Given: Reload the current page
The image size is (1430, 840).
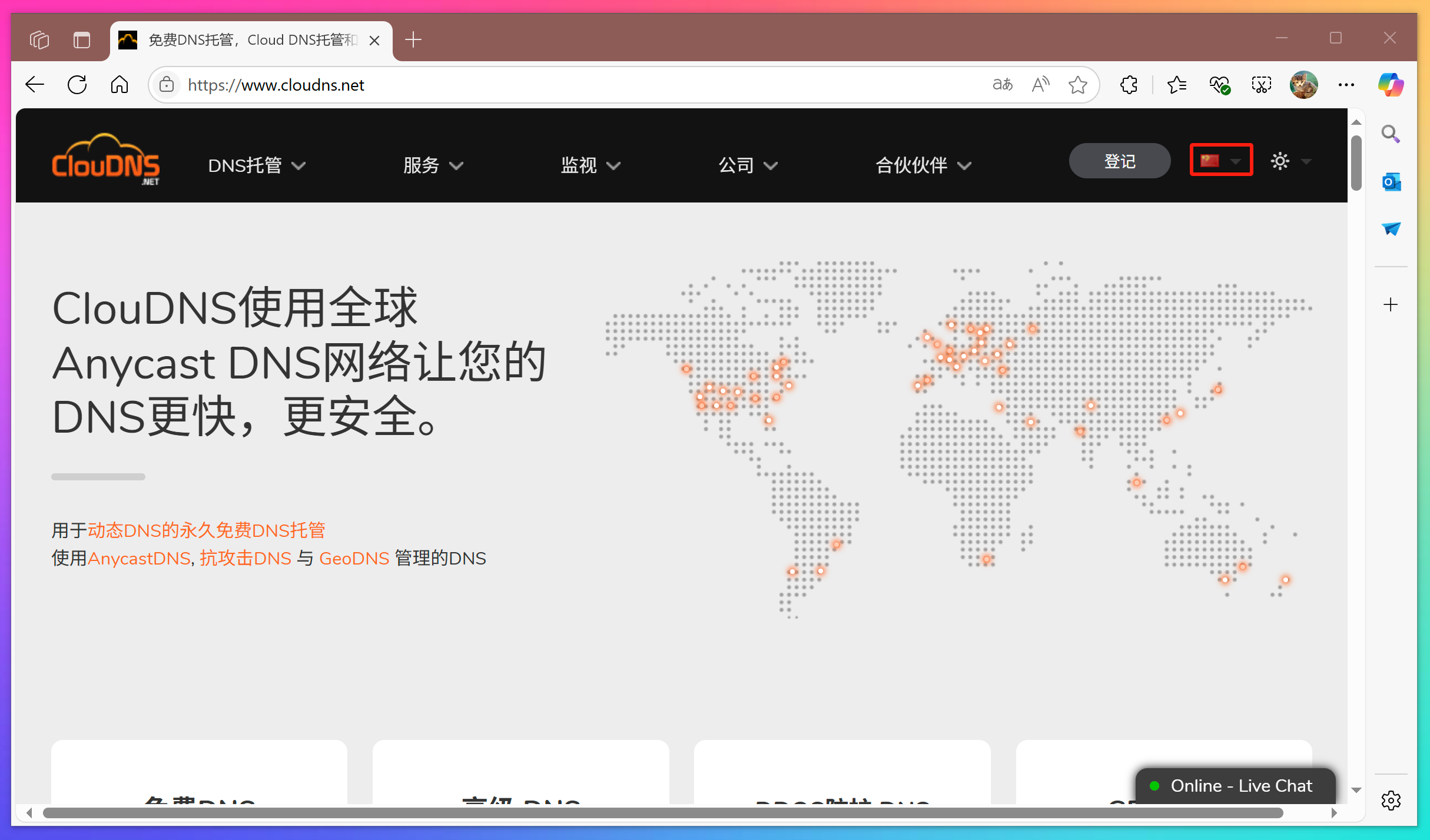Looking at the screenshot, I should click(x=77, y=84).
